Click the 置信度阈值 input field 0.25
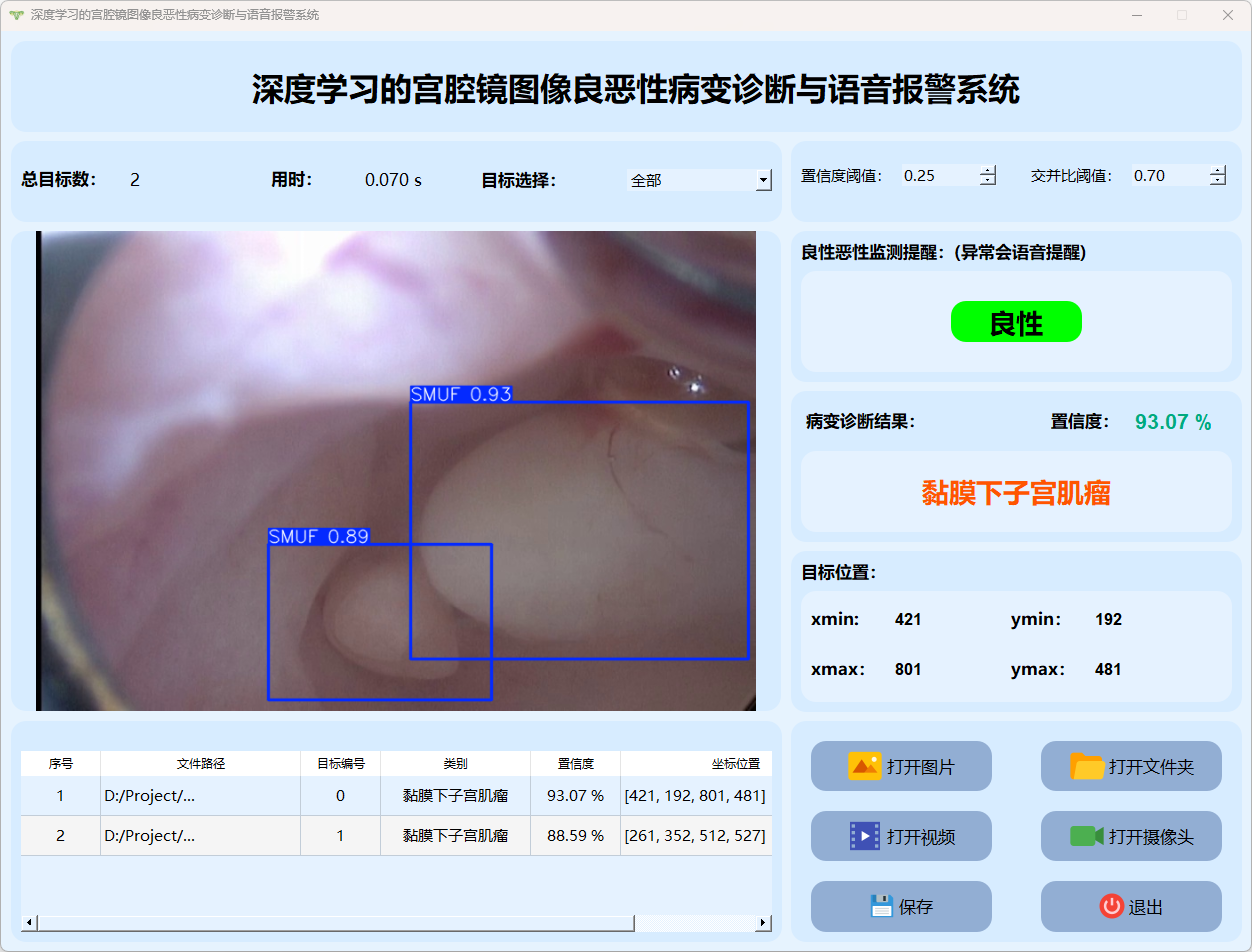 tap(940, 175)
